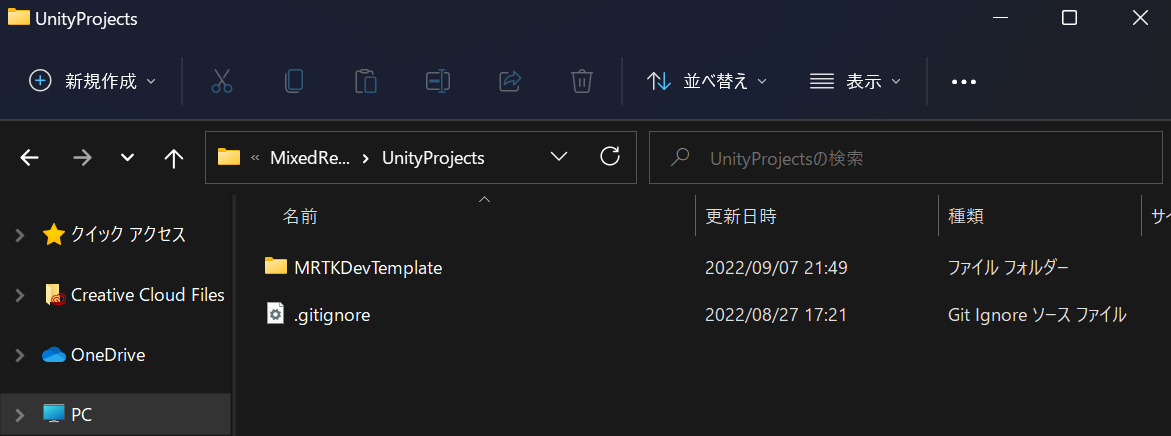
Task: Expand the OneDrive tree node
Action: (x=20, y=355)
